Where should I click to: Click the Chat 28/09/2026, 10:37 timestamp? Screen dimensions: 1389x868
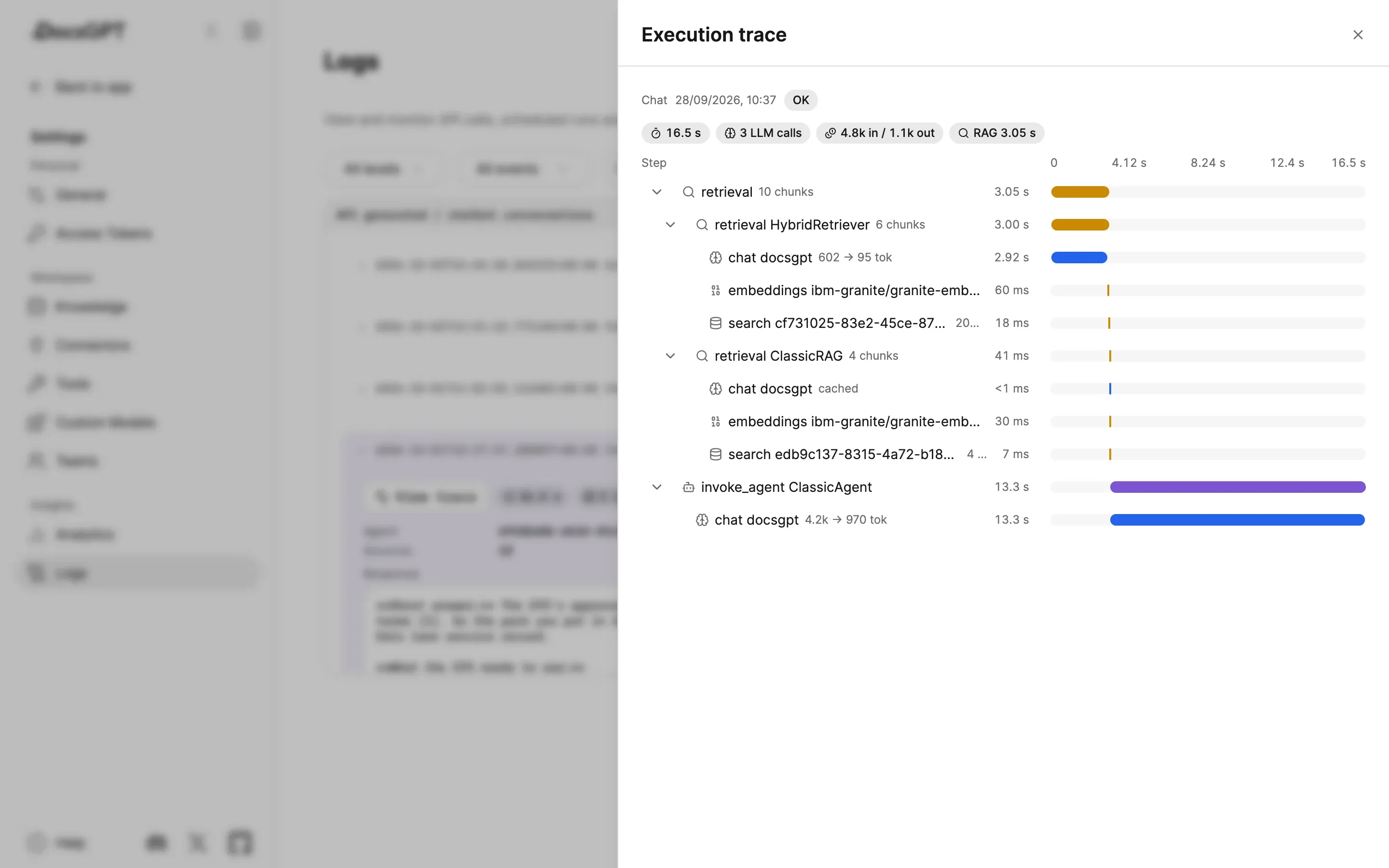click(708, 100)
